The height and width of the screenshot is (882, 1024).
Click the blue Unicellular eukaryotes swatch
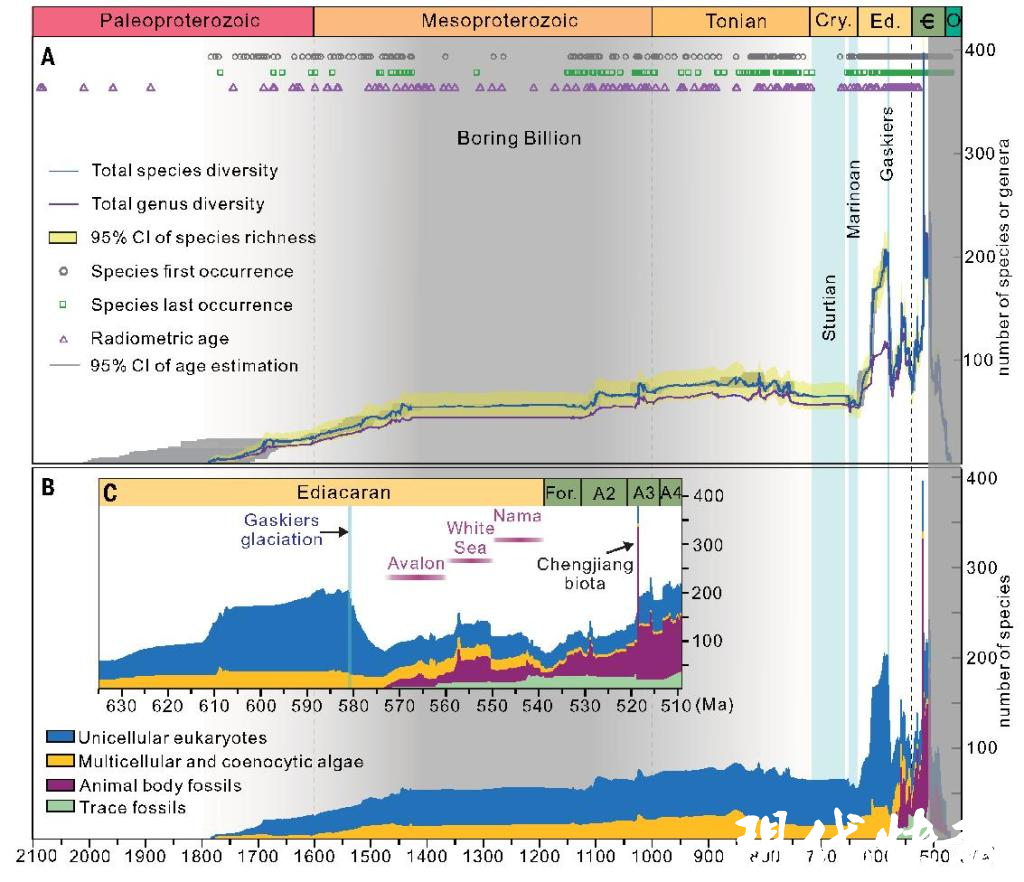[60, 738]
